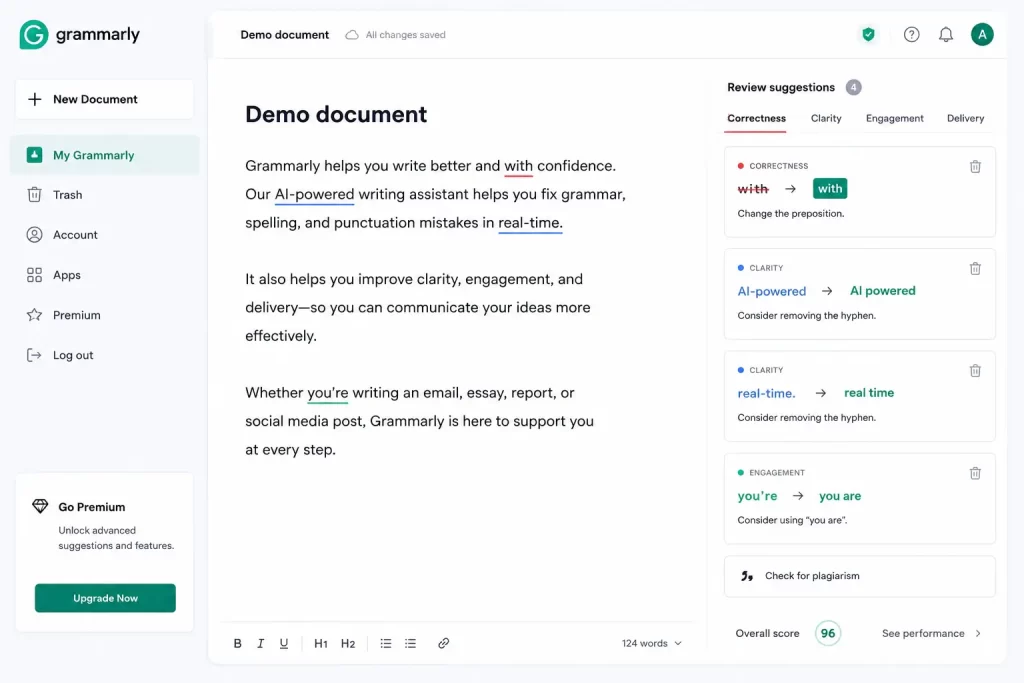The image size is (1024, 683).
Task: Click 'Consider using "you are".' description
Action: [792, 520]
